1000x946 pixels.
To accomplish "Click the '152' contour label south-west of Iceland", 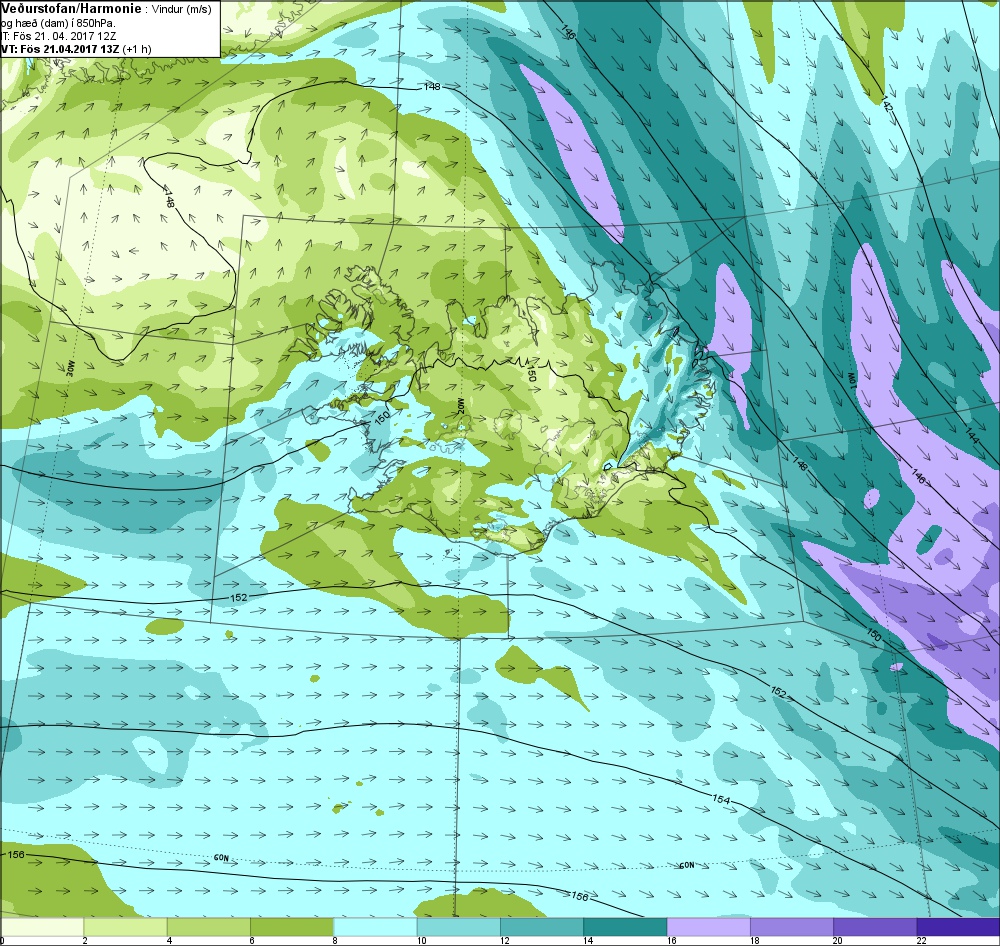I will click(x=239, y=598).
